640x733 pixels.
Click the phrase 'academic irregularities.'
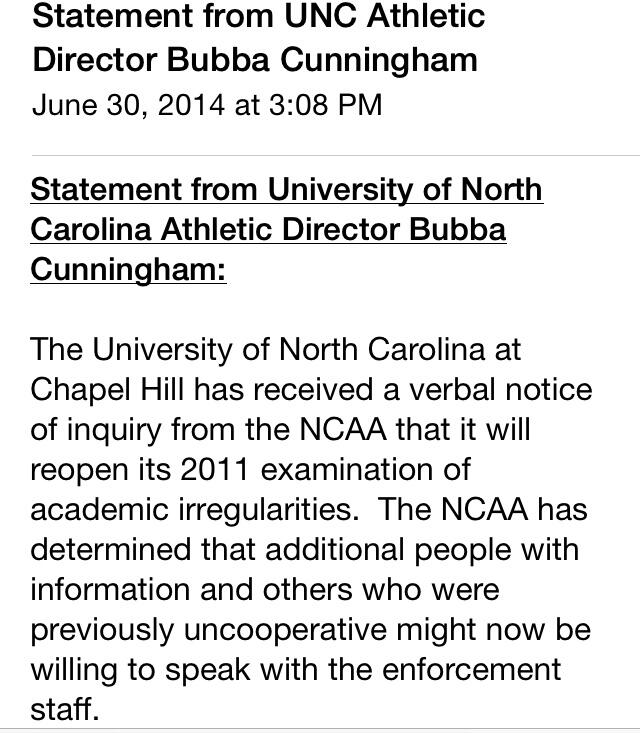[194, 510]
